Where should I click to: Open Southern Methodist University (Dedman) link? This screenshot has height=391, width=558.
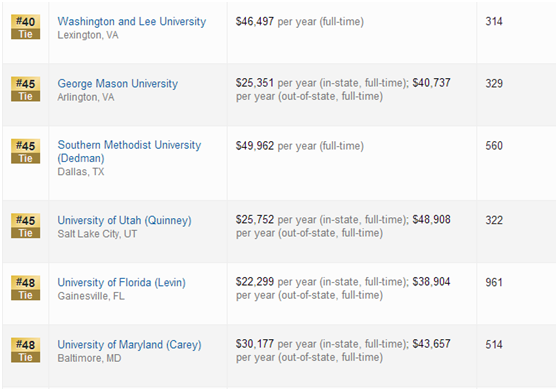pos(129,152)
